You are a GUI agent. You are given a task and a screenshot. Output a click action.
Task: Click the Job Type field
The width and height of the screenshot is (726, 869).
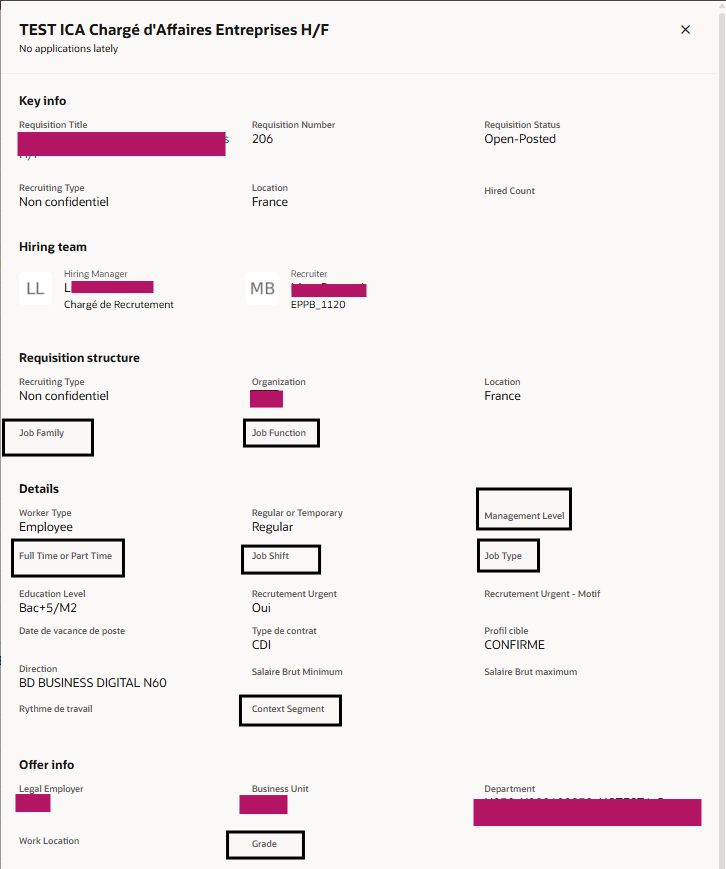[507, 555]
